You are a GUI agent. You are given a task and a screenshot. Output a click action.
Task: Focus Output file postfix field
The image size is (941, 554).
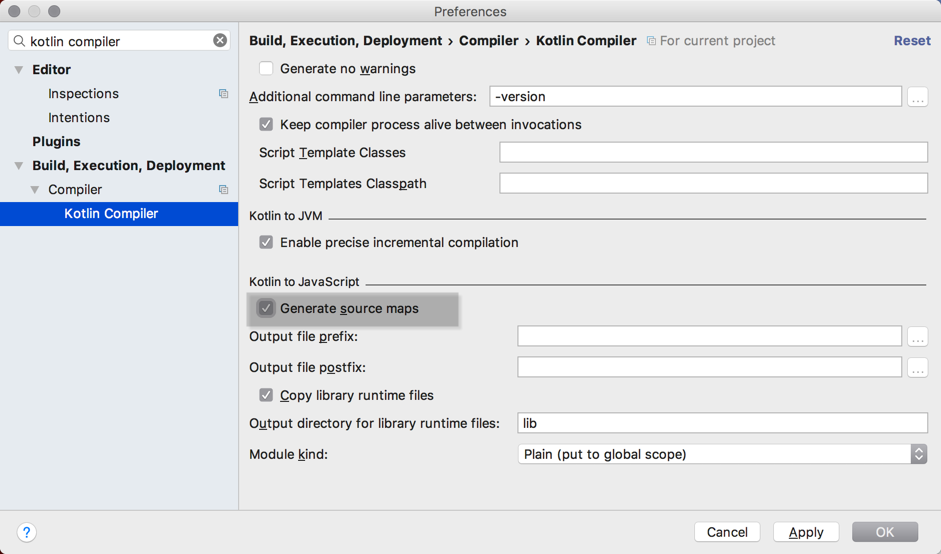click(709, 367)
